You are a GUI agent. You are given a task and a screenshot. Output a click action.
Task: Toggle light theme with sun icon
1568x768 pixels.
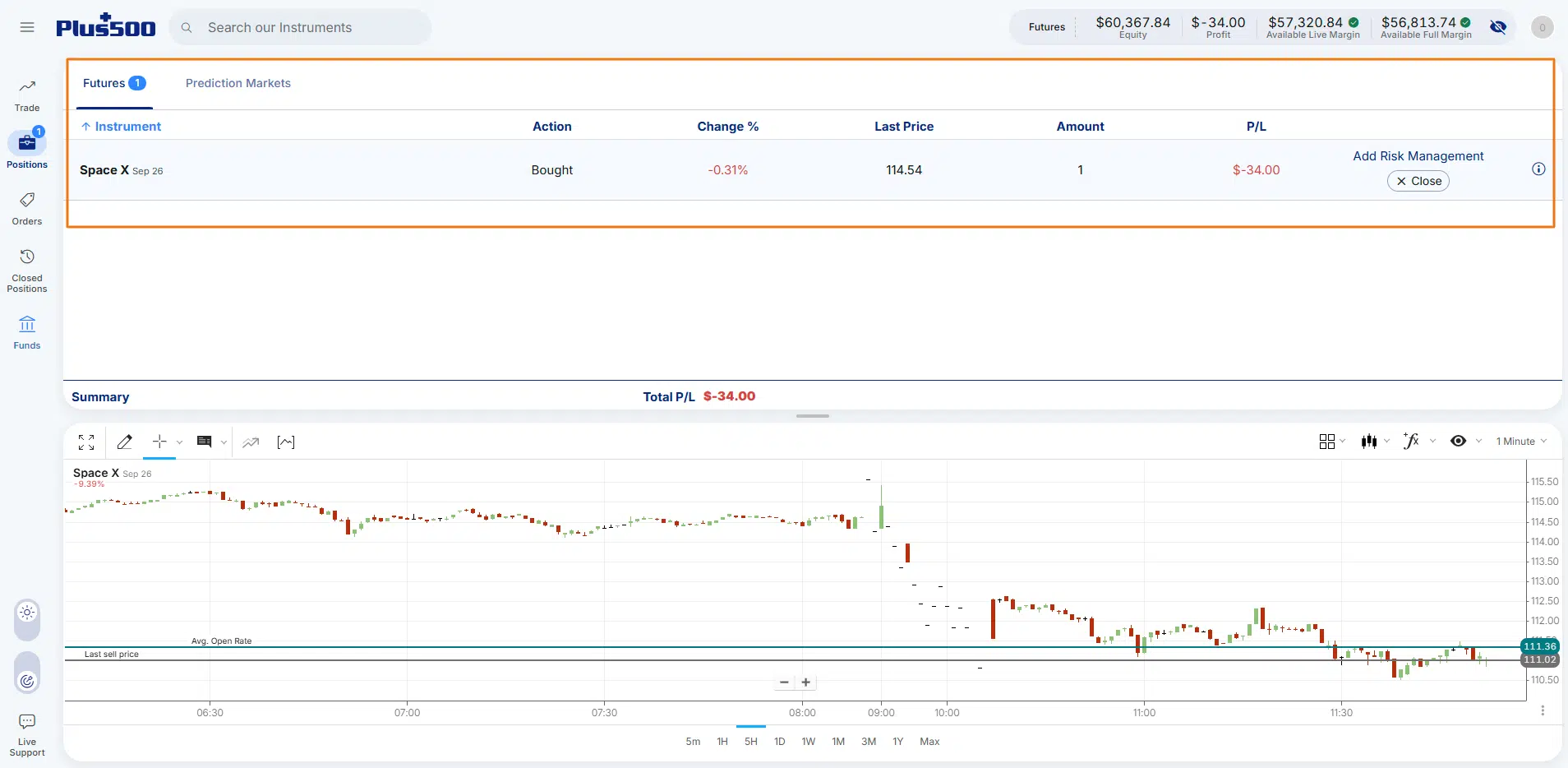click(x=27, y=613)
